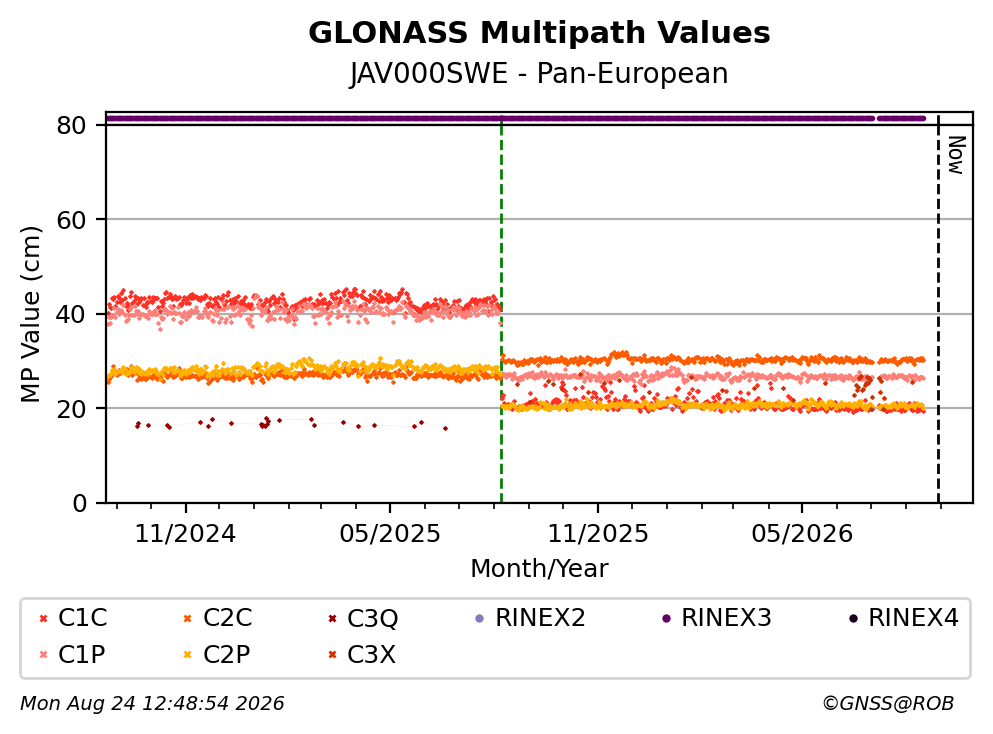Click the C1P legend marker
Screen dimensions: 993x734
click(x=44, y=655)
